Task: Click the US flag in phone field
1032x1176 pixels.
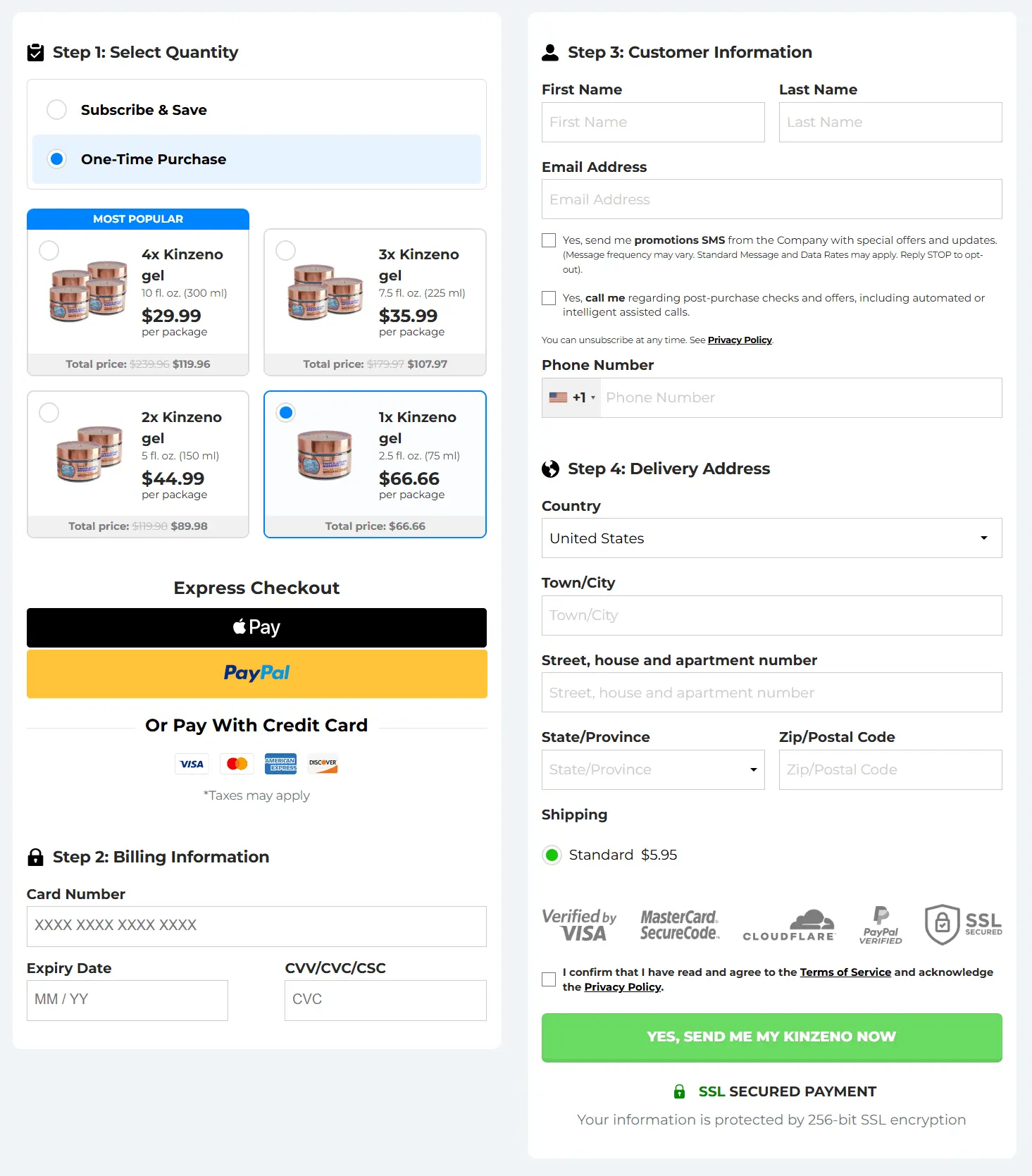Action: point(559,397)
